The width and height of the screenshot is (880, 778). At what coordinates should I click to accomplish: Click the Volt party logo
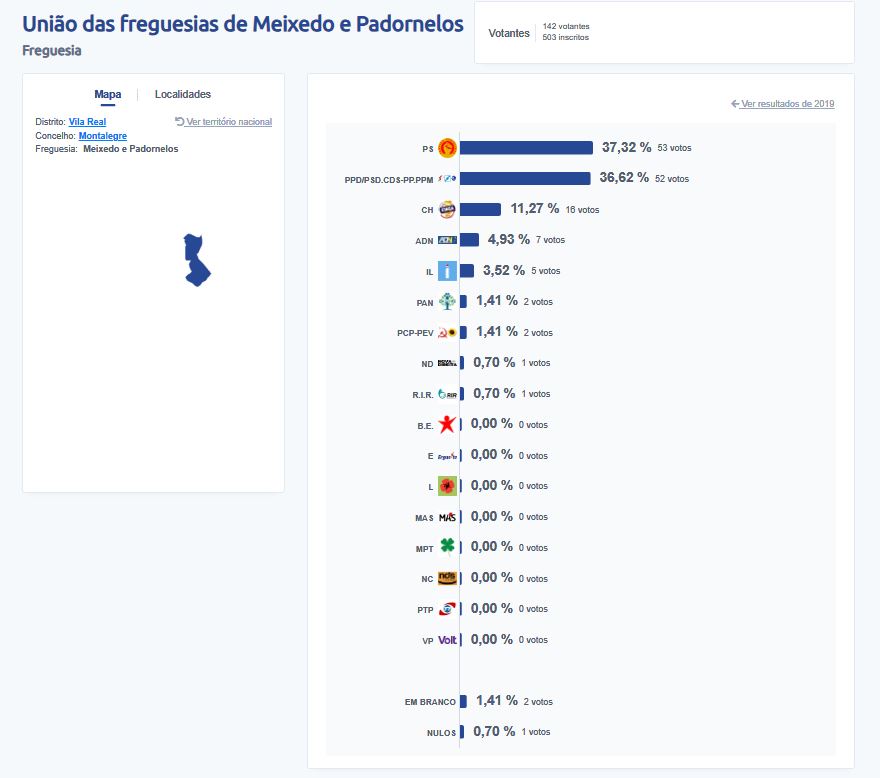[447, 640]
